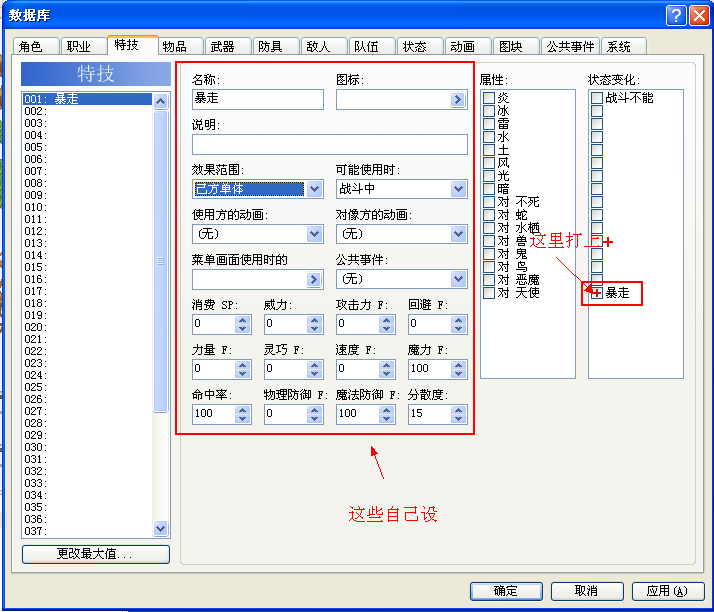Decrease the 魔法防御 F value
Viewport: 714px width, 612px height.
point(386,418)
